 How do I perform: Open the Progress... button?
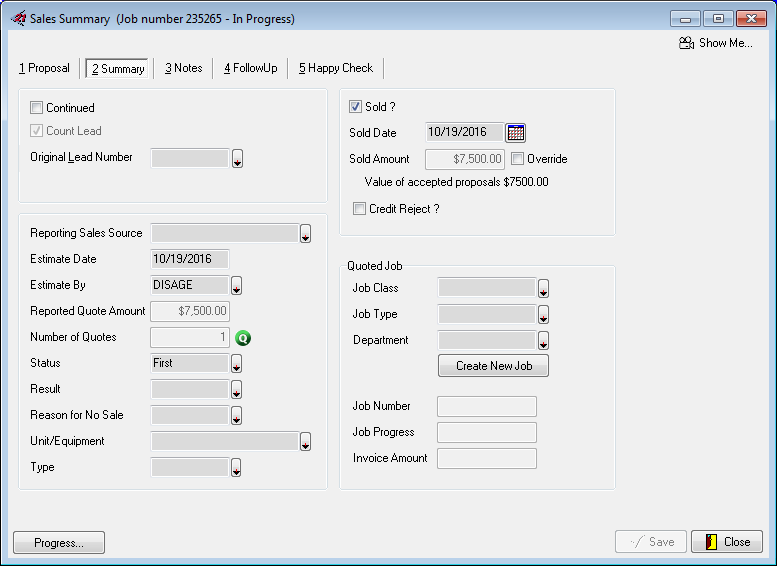tap(59, 543)
